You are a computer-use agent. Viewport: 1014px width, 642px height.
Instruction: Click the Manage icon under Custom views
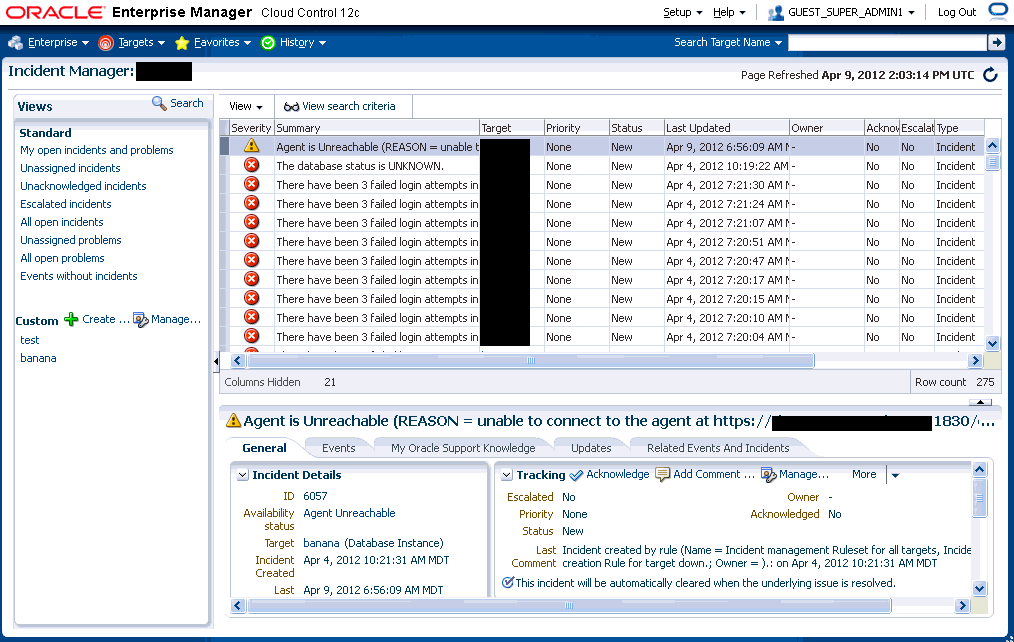(x=140, y=319)
